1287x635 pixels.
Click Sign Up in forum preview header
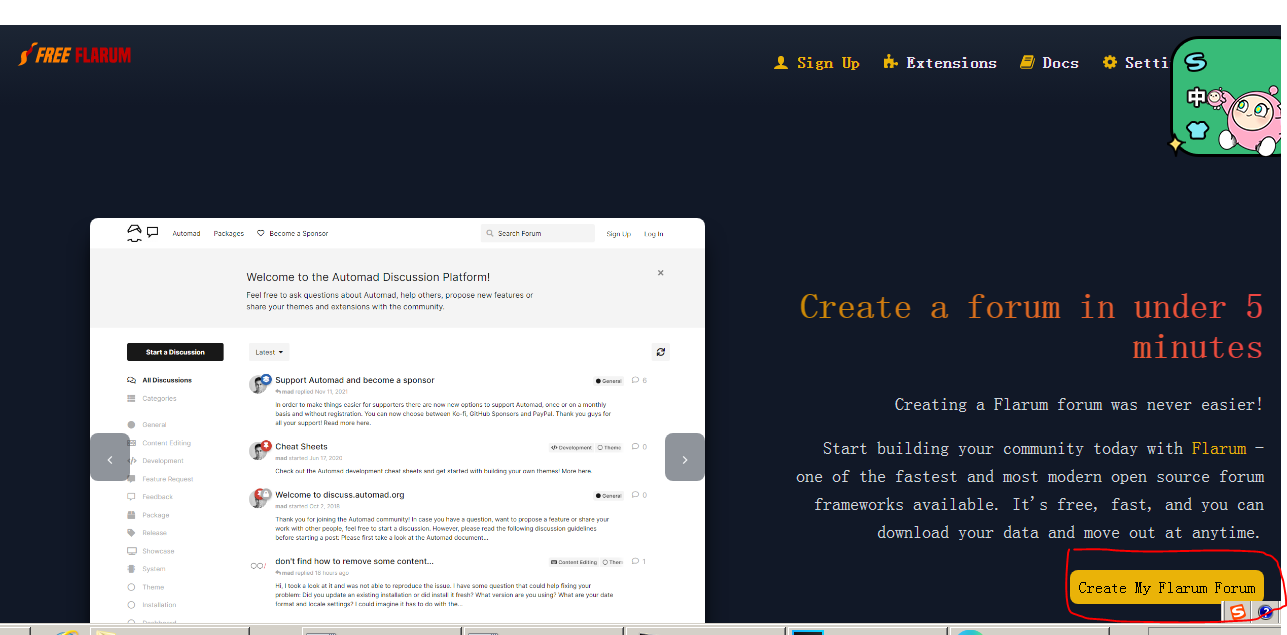[619, 233]
